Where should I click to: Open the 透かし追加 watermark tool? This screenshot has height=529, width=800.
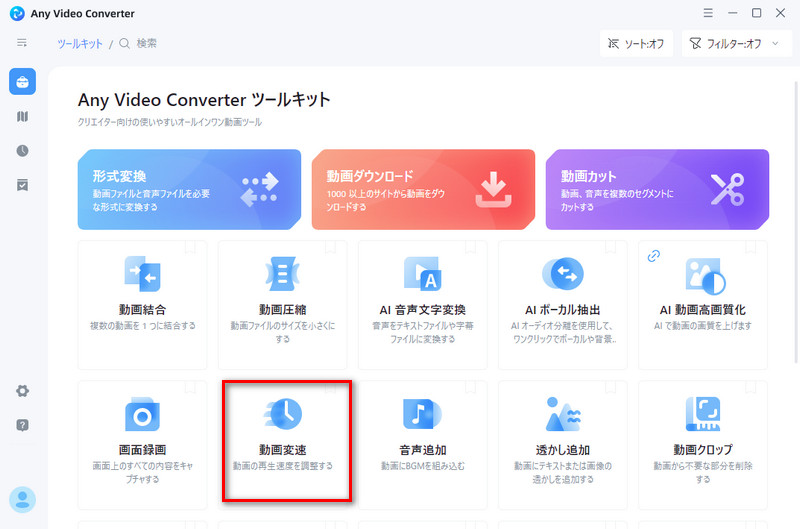tap(563, 445)
